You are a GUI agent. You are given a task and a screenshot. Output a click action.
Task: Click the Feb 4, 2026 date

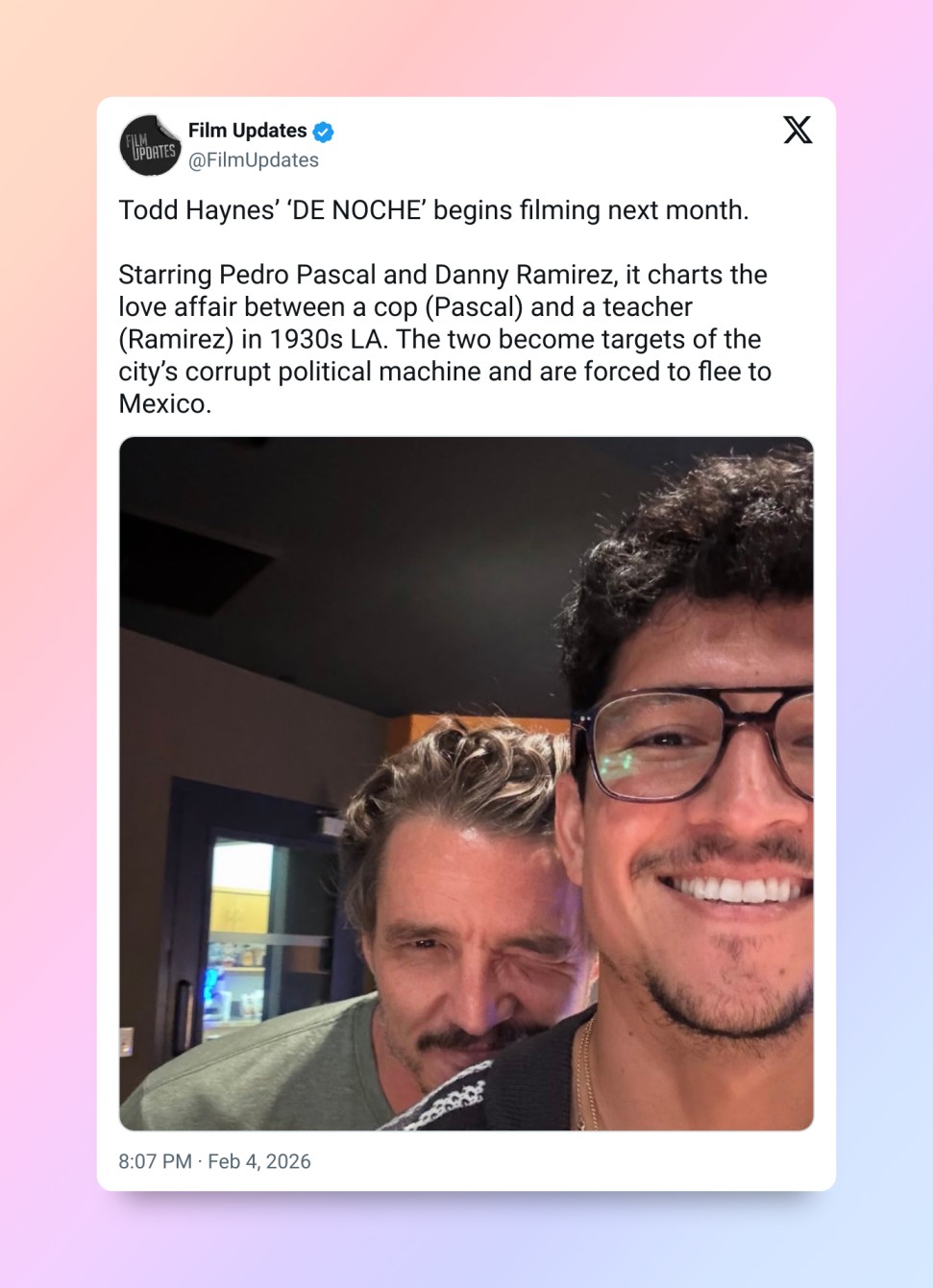[x=259, y=1161]
